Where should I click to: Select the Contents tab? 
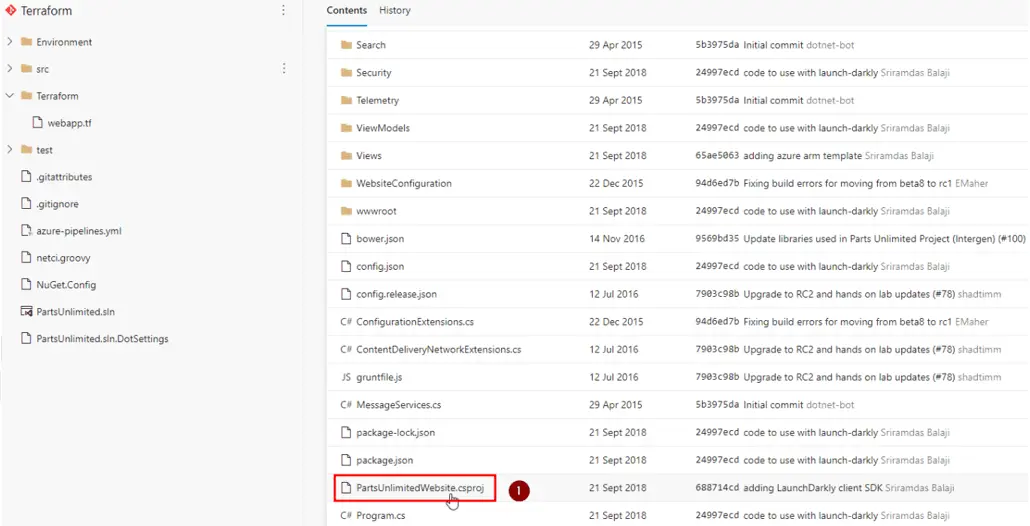point(346,11)
